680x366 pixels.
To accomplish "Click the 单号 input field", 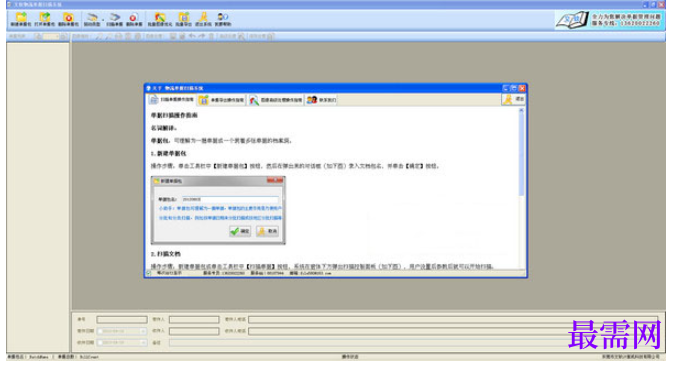I will (122, 320).
